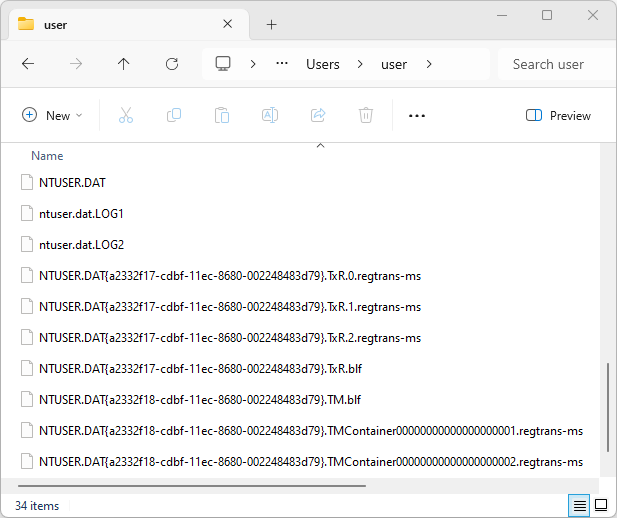618x518 pixels.
Task: Click the Users breadcrumb link
Action: click(x=322, y=64)
